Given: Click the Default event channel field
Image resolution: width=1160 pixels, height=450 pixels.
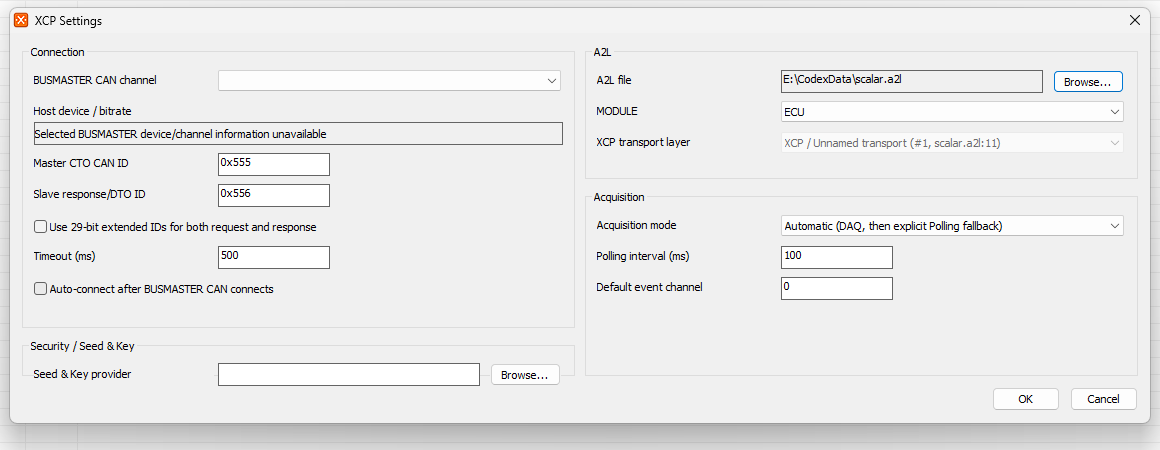Looking at the screenshot, I should point(837,288).
